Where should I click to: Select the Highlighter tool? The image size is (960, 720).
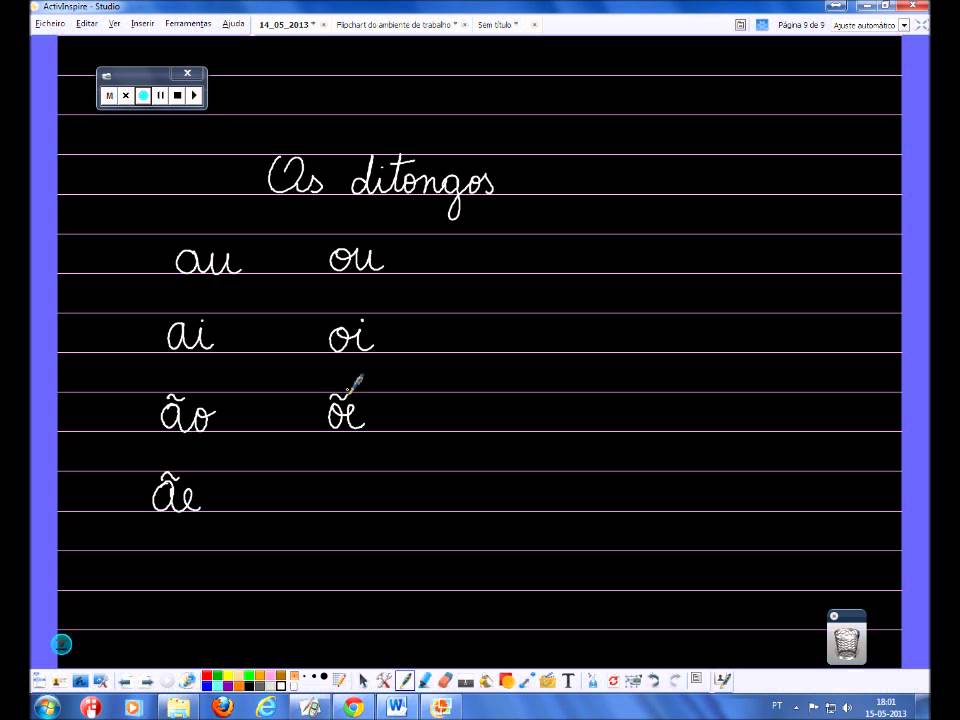425,680
